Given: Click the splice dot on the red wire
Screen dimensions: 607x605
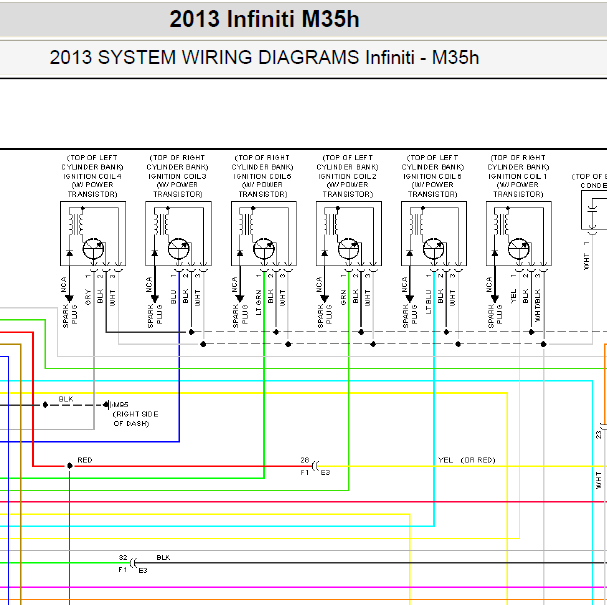Looking at the screenshot, I should 70,466.
